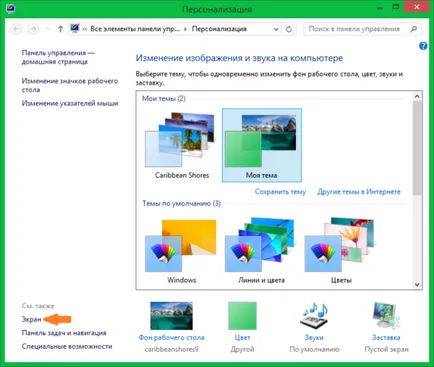Viewport: 434px width, 367px height.
Task: Click the Personalization window title icon
Action: click(10, 8)
